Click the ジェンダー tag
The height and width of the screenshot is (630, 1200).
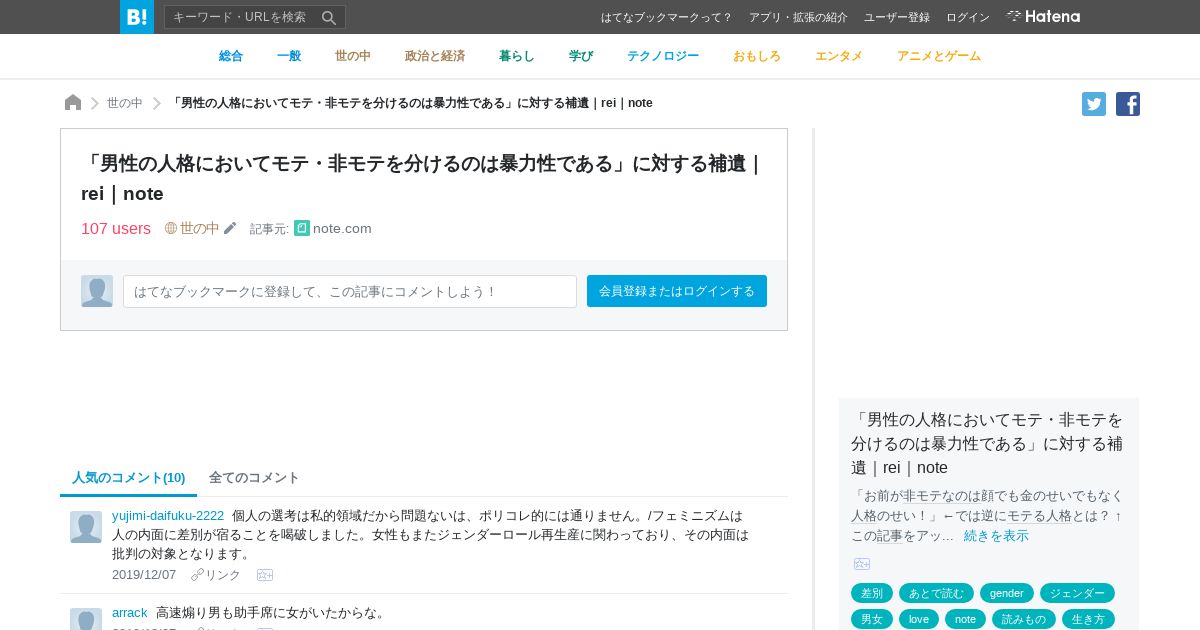[1077, 593]
